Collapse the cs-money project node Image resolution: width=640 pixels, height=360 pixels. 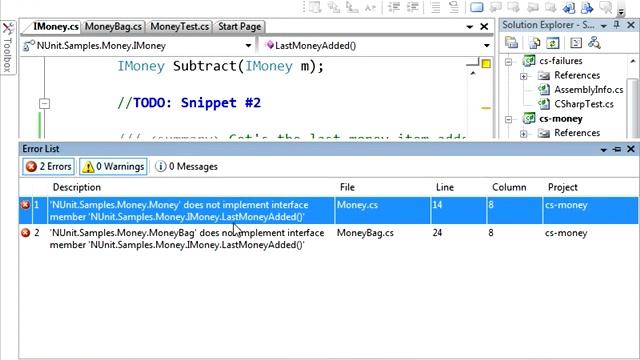click(x=509, y=120)
